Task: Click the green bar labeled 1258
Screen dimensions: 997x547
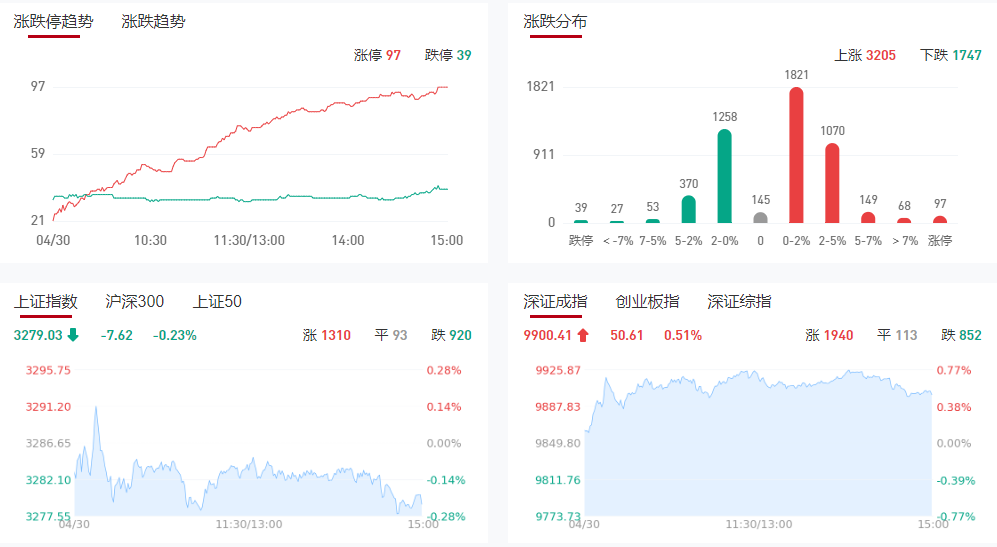Action: pyautogui.click(x=724, y=176)
